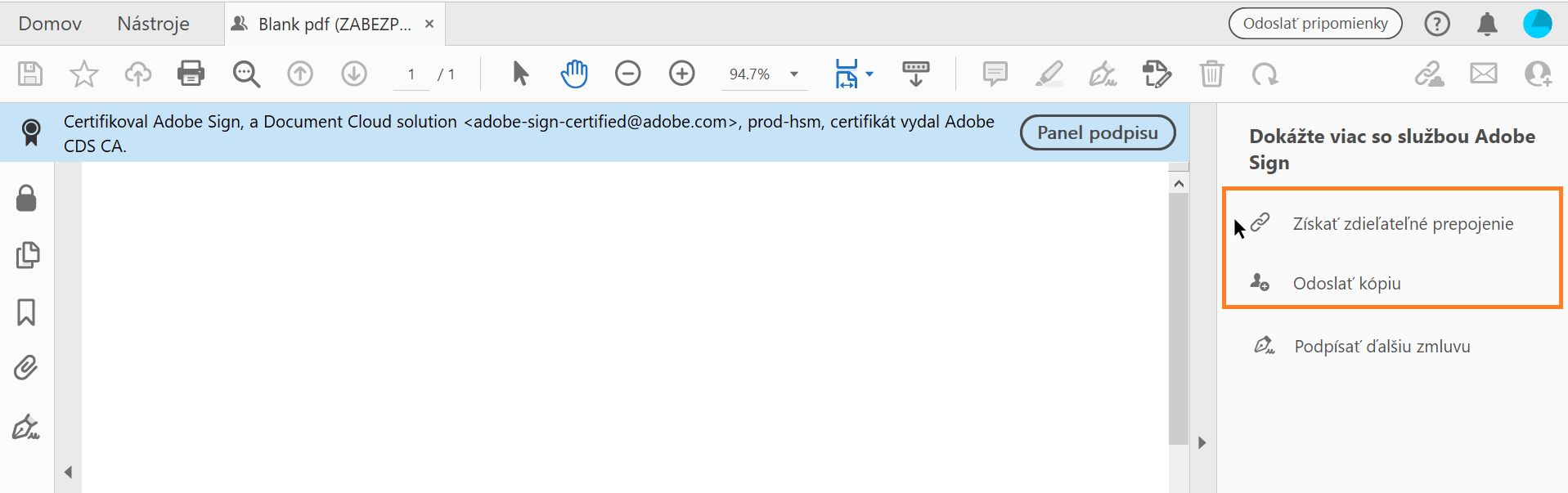The width and height of the screenshot is (1568, 493).
Task: Select the arrow selection tool
Action: (520, 74)
